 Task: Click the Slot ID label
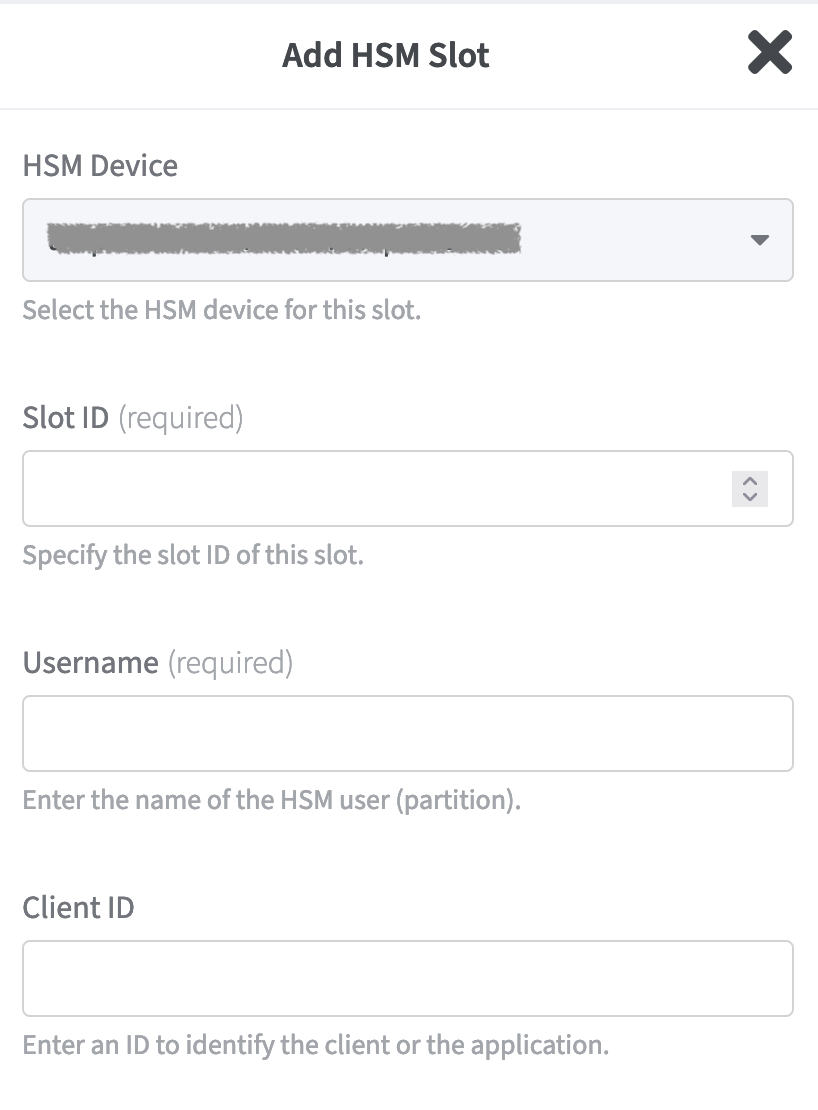pos(65,417)
